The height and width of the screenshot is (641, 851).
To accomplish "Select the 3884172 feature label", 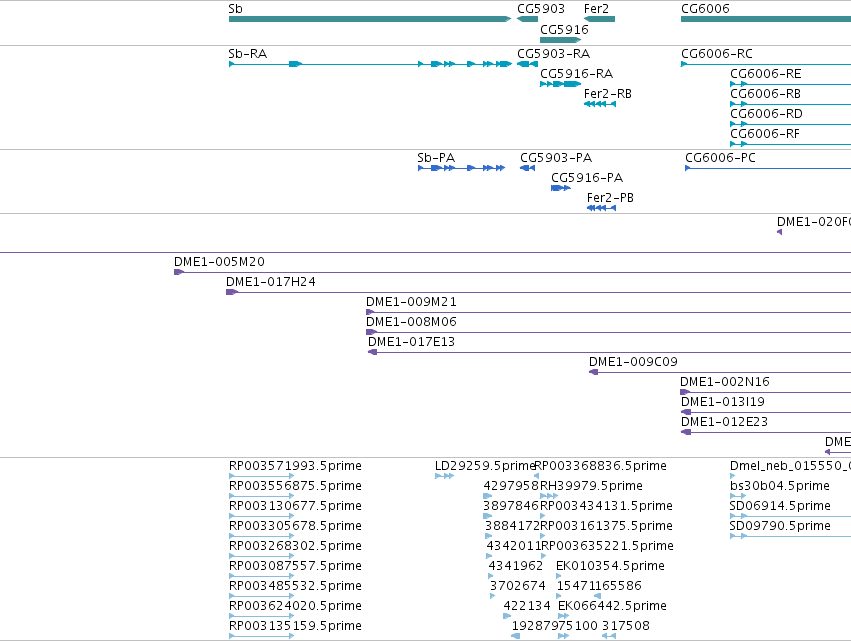I will [x=512, y=526].
